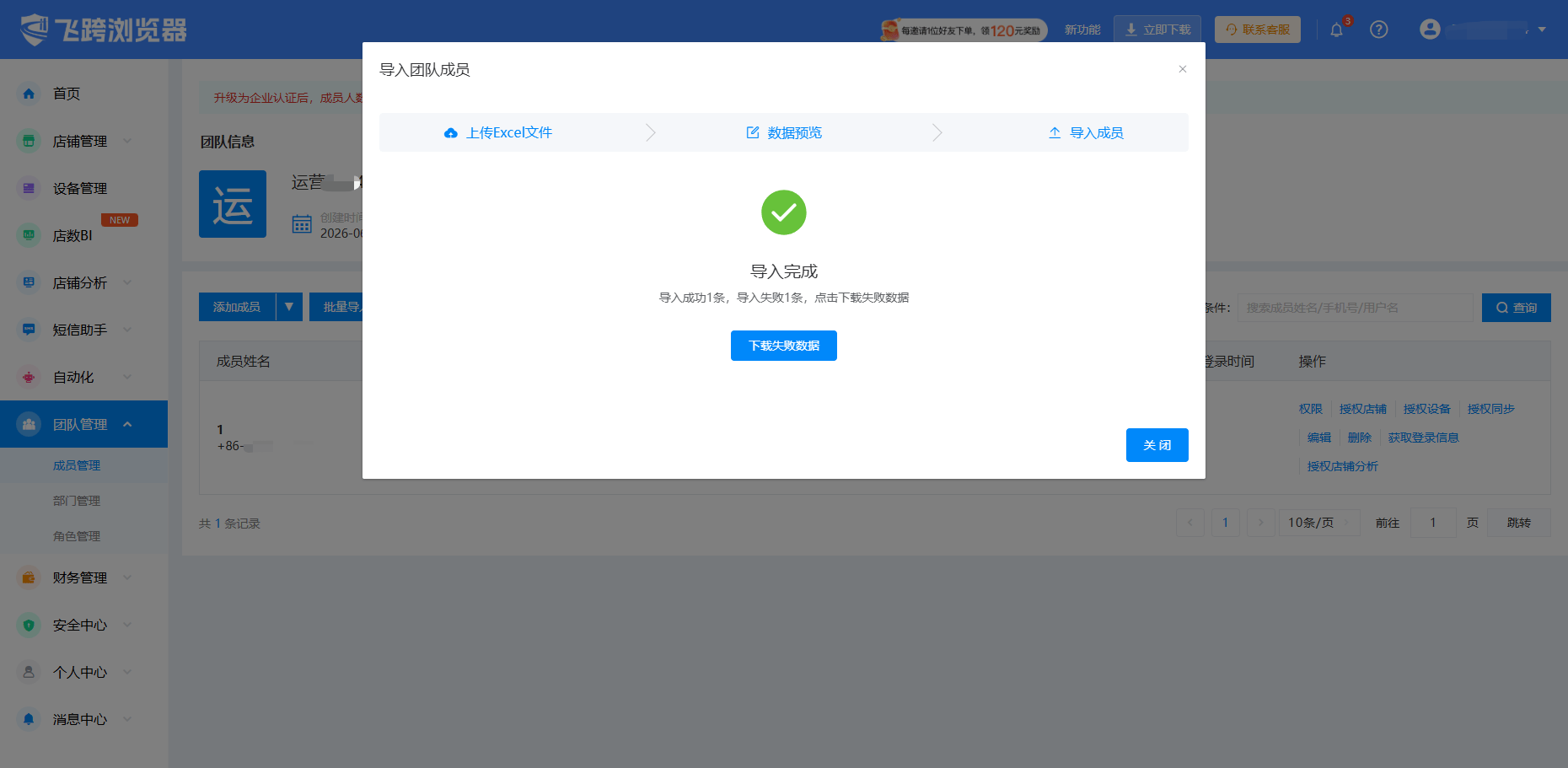Image resolution: width=1568 pixels, height=768 pixels.
Task: Click the home icon in sidebar
Action: (29, 94)
